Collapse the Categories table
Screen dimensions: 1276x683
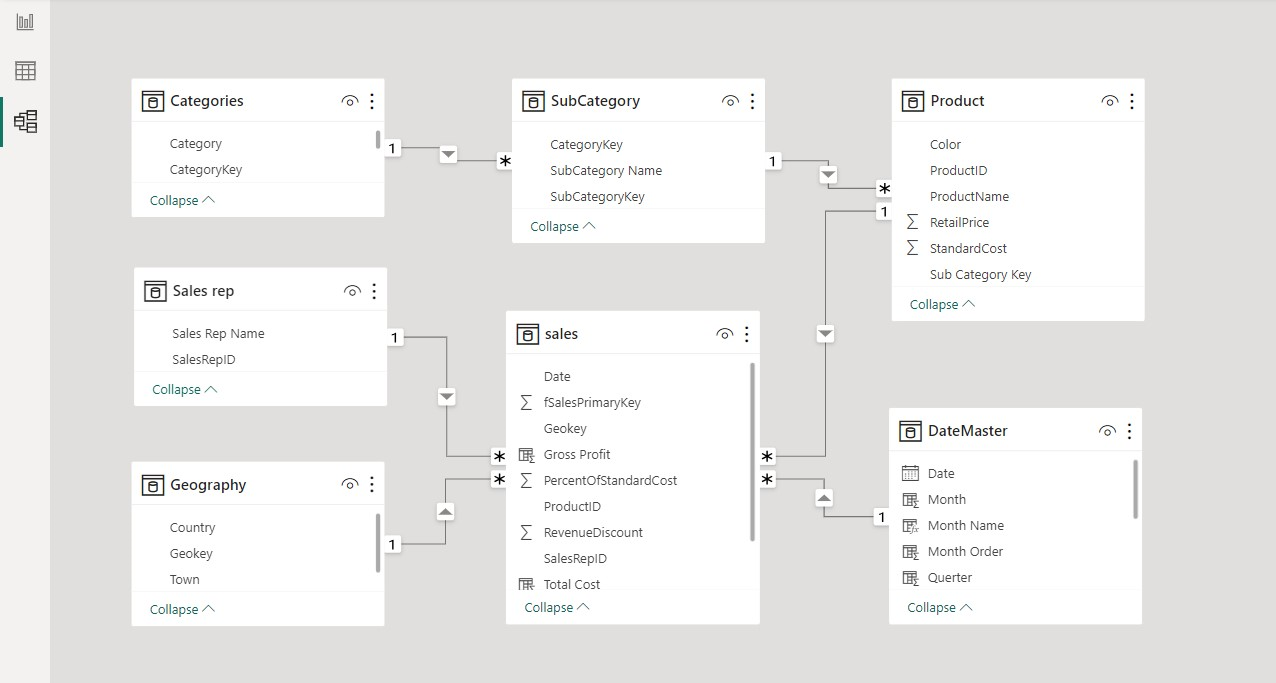[x=182, y=200]
